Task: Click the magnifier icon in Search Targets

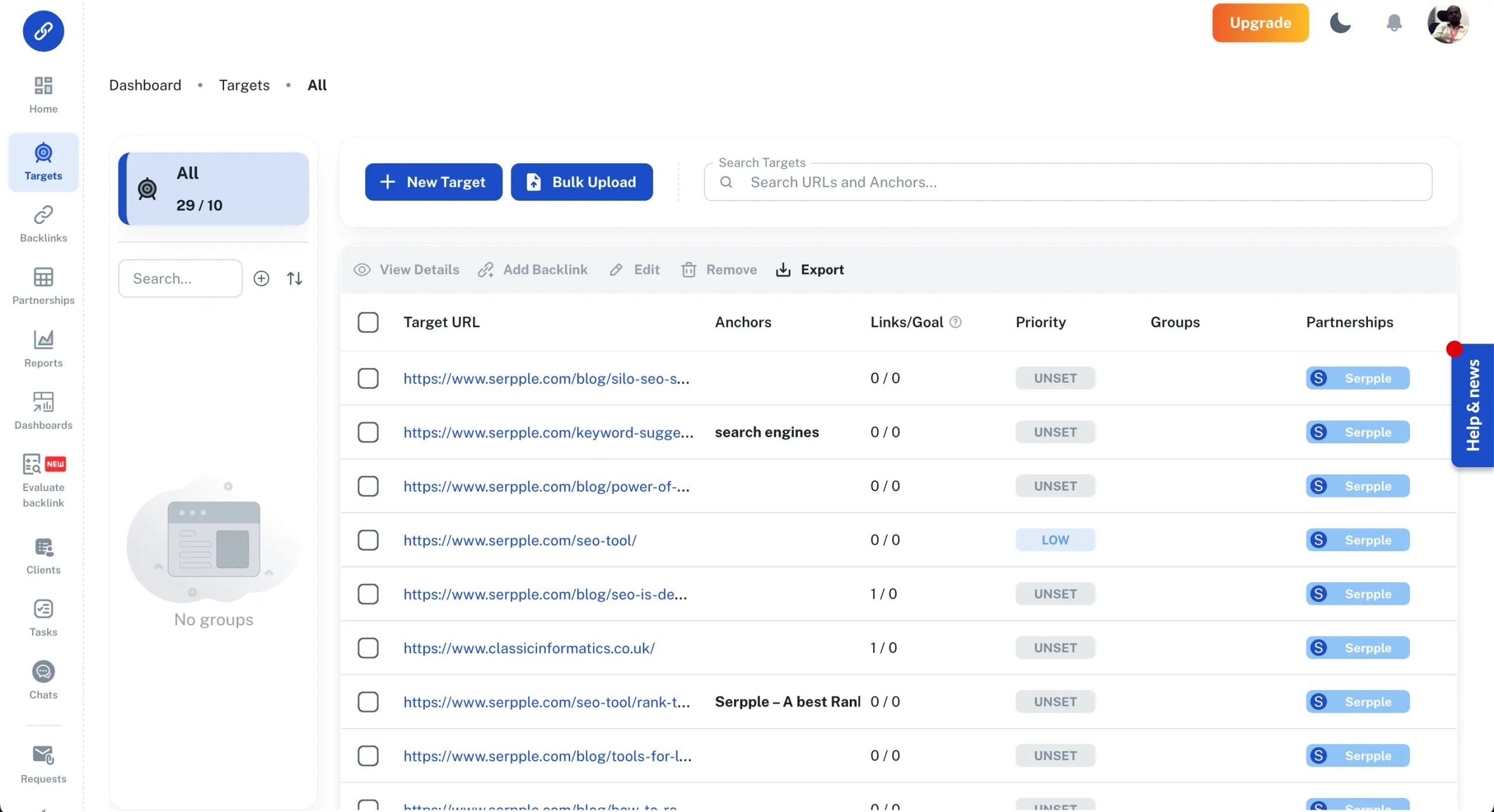Action: 726,182
